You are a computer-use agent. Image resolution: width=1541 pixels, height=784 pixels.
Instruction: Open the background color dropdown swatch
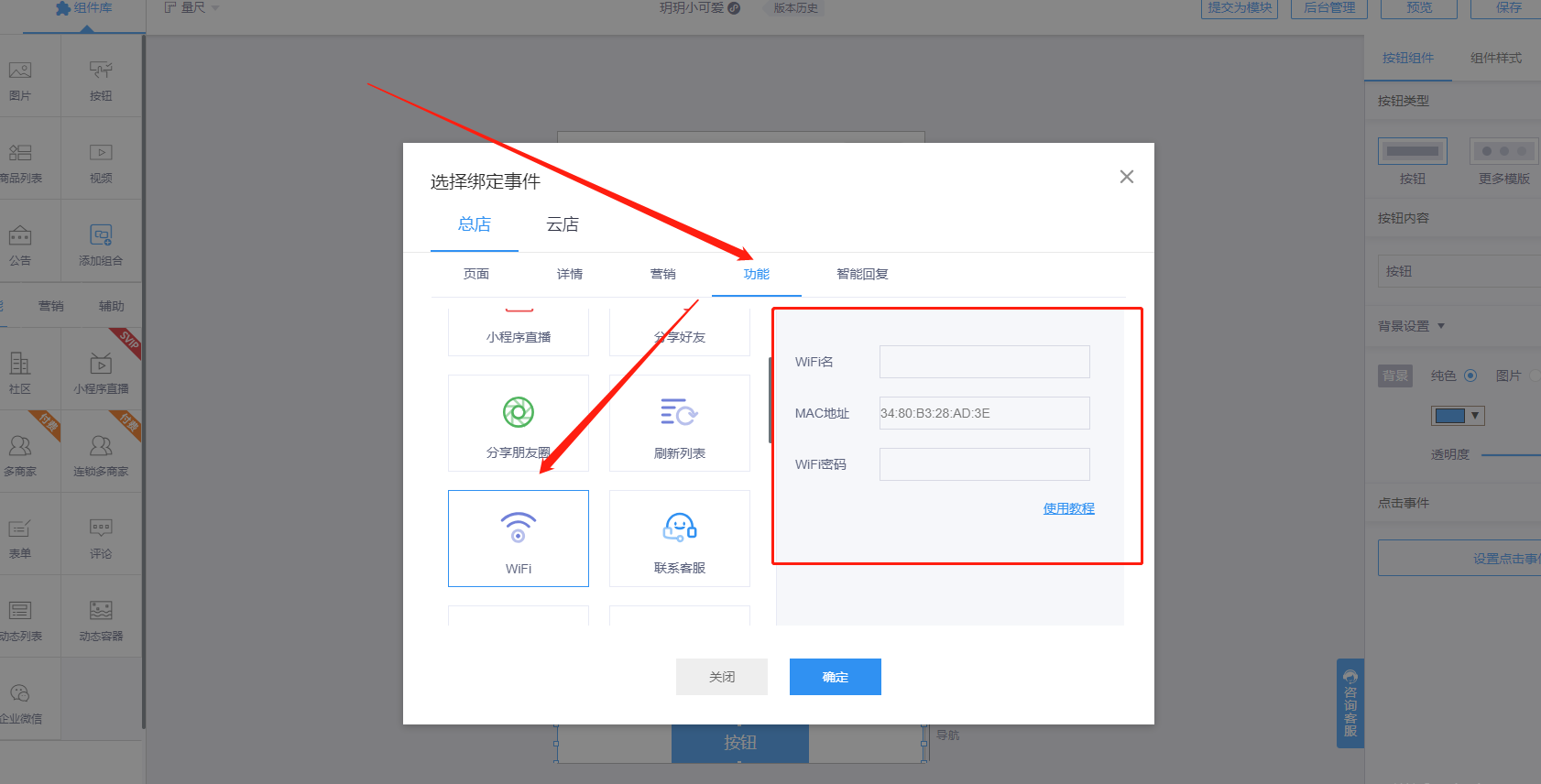pyautogui.click(x=1458, y=416)
